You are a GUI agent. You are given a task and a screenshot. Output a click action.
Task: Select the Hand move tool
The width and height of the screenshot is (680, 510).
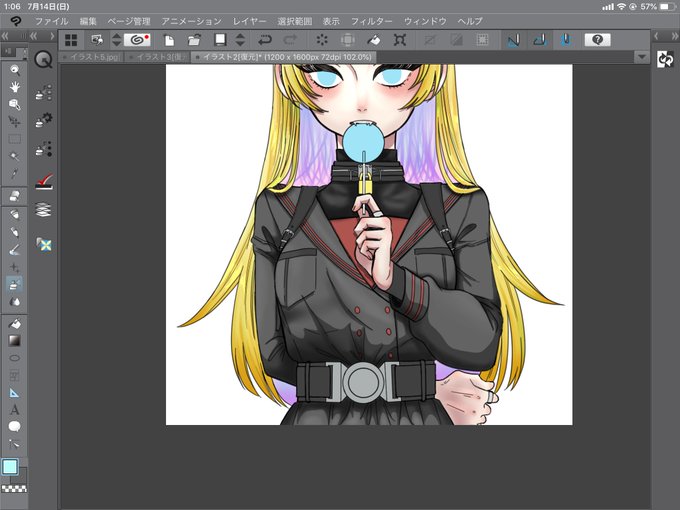tap(15, 87)
